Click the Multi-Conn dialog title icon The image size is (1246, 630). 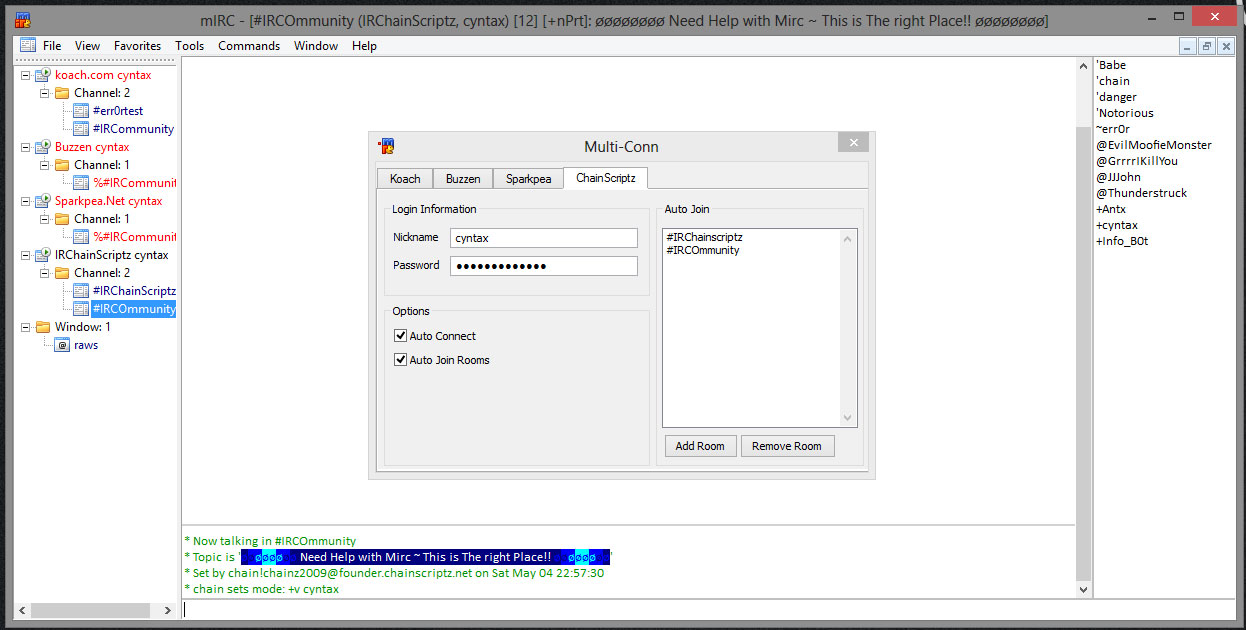pos(386,146)
